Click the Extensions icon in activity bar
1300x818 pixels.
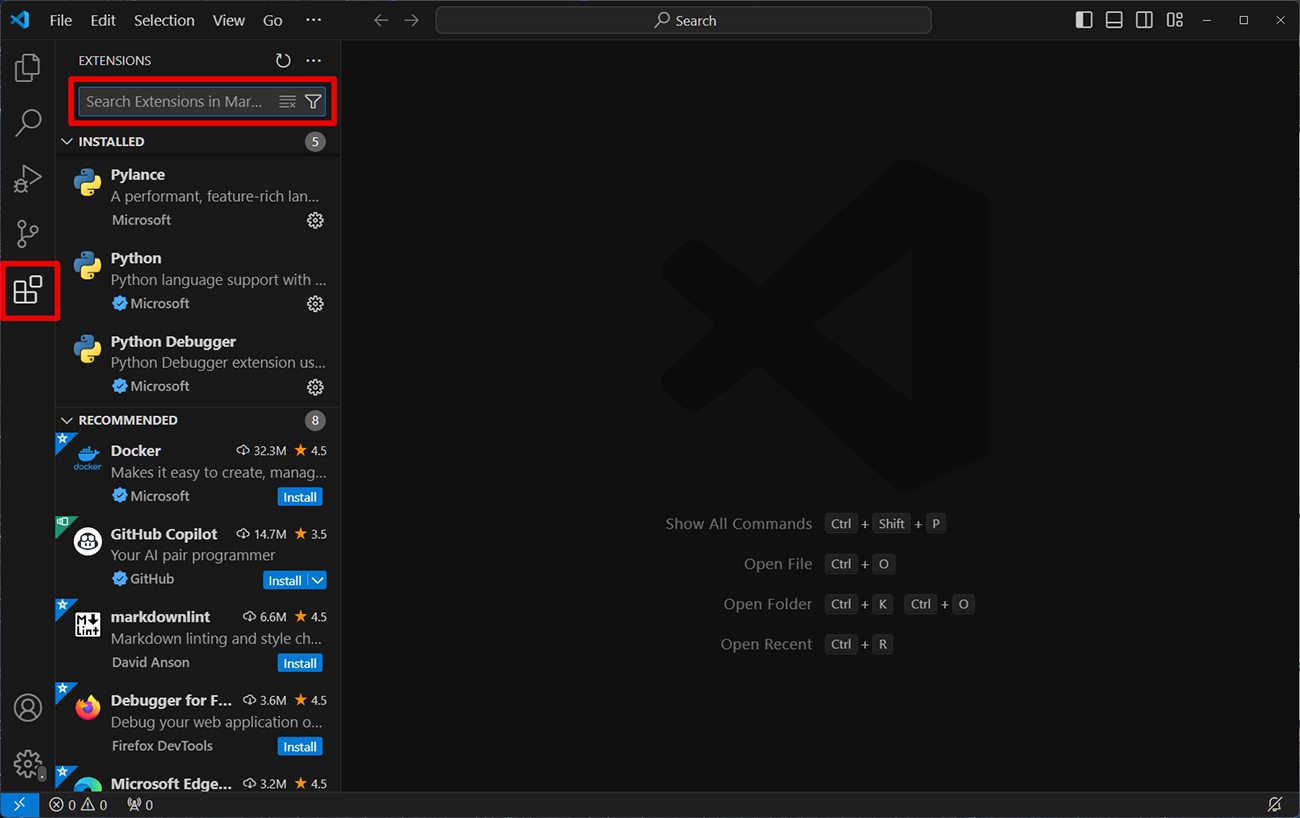[x=28, y=291]
